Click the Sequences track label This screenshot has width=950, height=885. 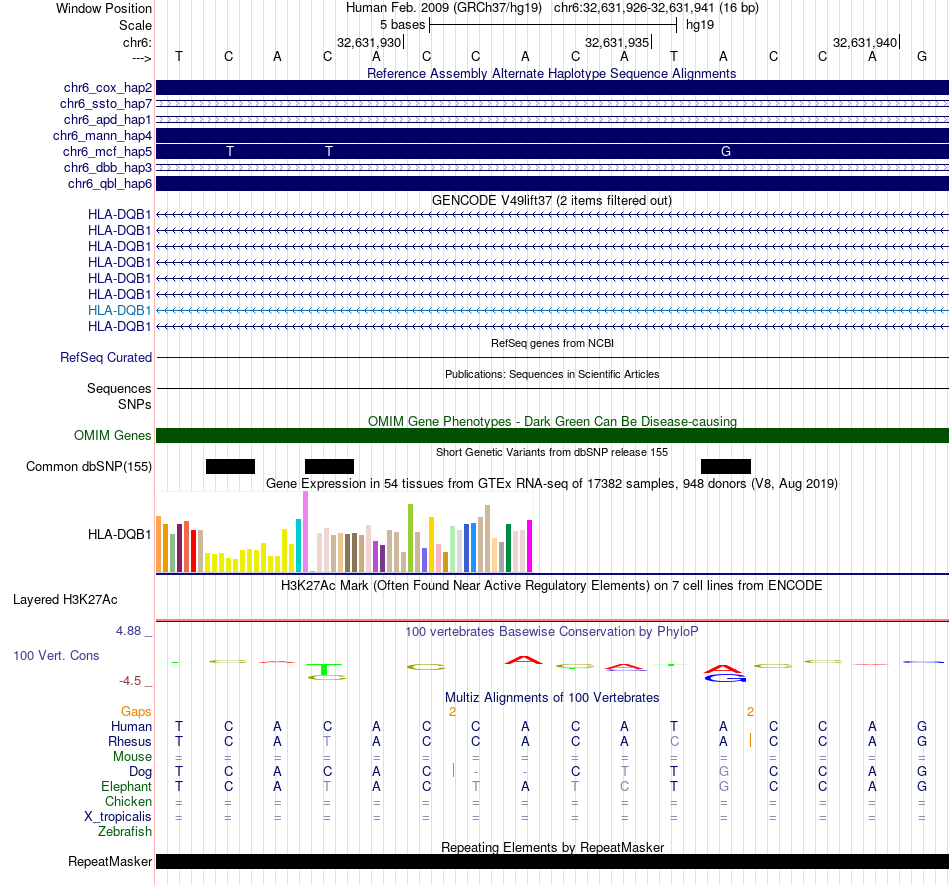[119, 388]
